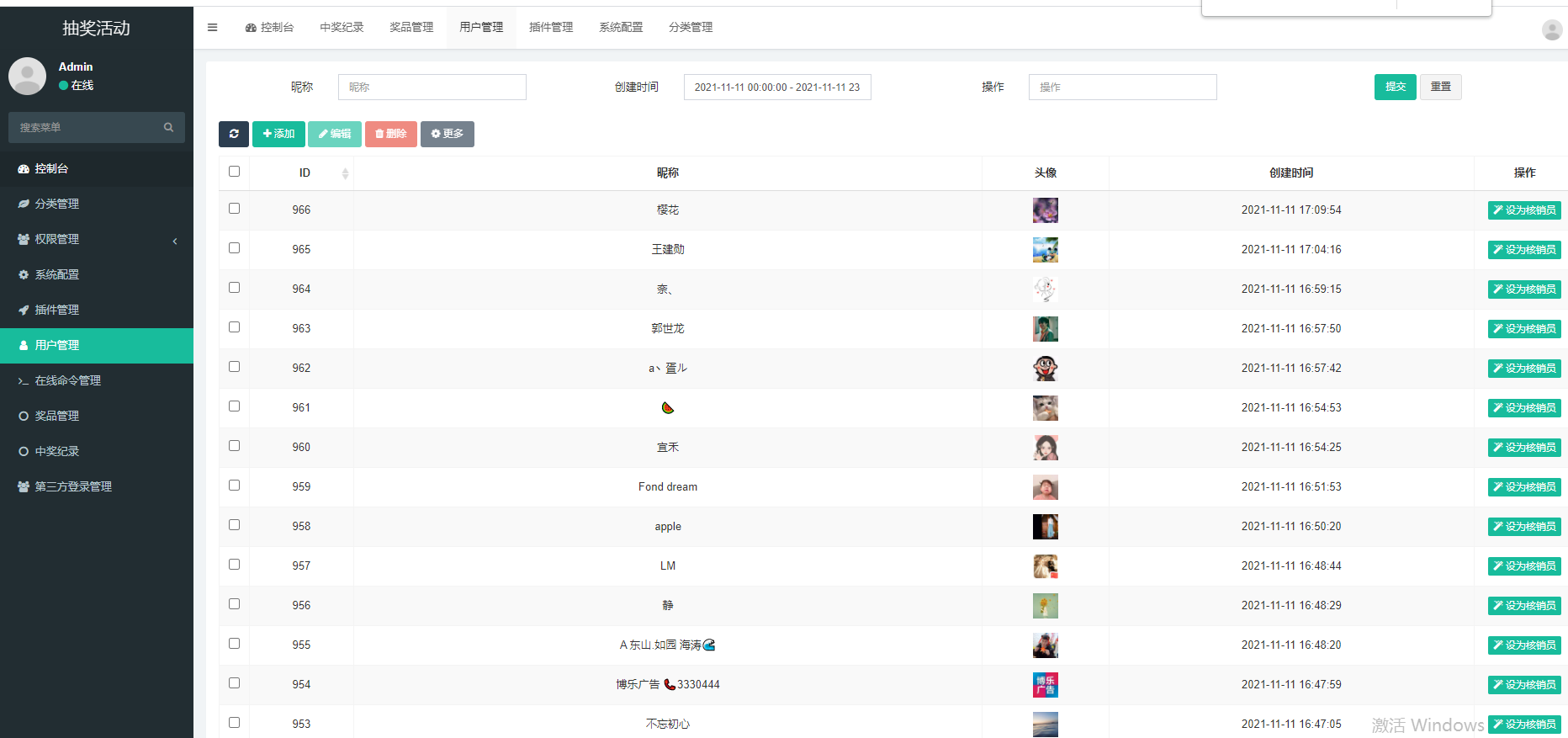Focus the 昵称 search input field
This screenshot has width=1568, height=738.
432,88
